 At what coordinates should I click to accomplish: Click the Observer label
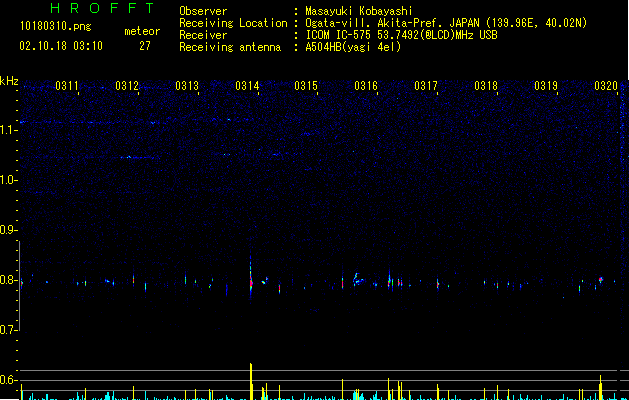(x=203, y=11)
